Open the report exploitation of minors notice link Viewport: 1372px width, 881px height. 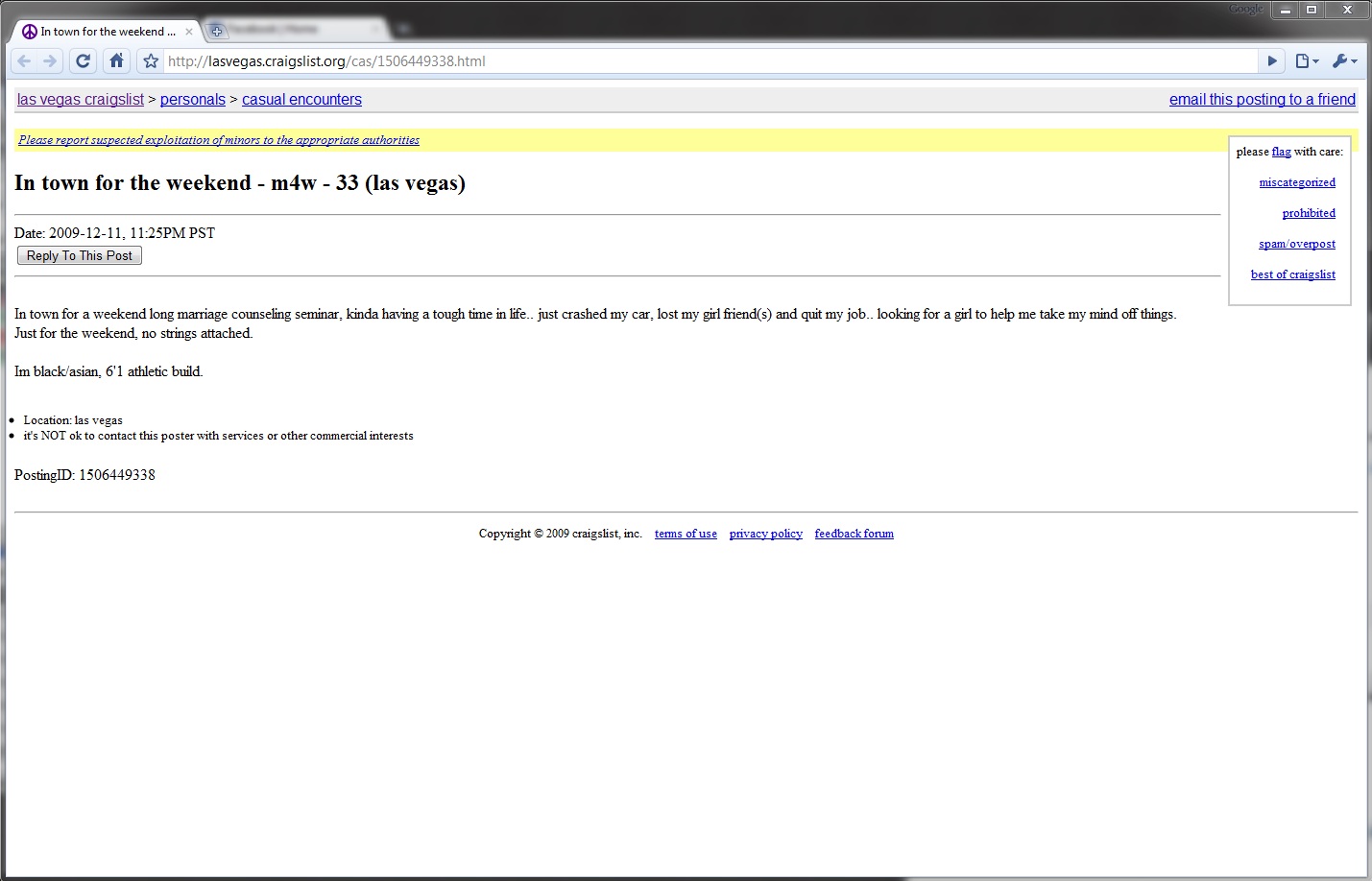click(219, 140)
